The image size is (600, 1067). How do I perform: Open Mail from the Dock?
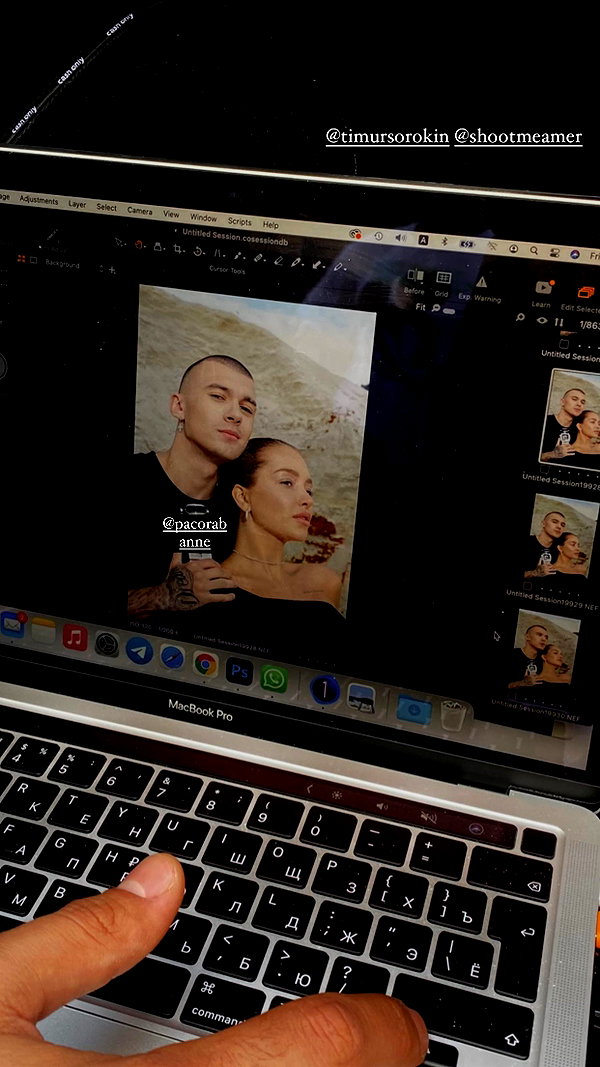point(12,625)
